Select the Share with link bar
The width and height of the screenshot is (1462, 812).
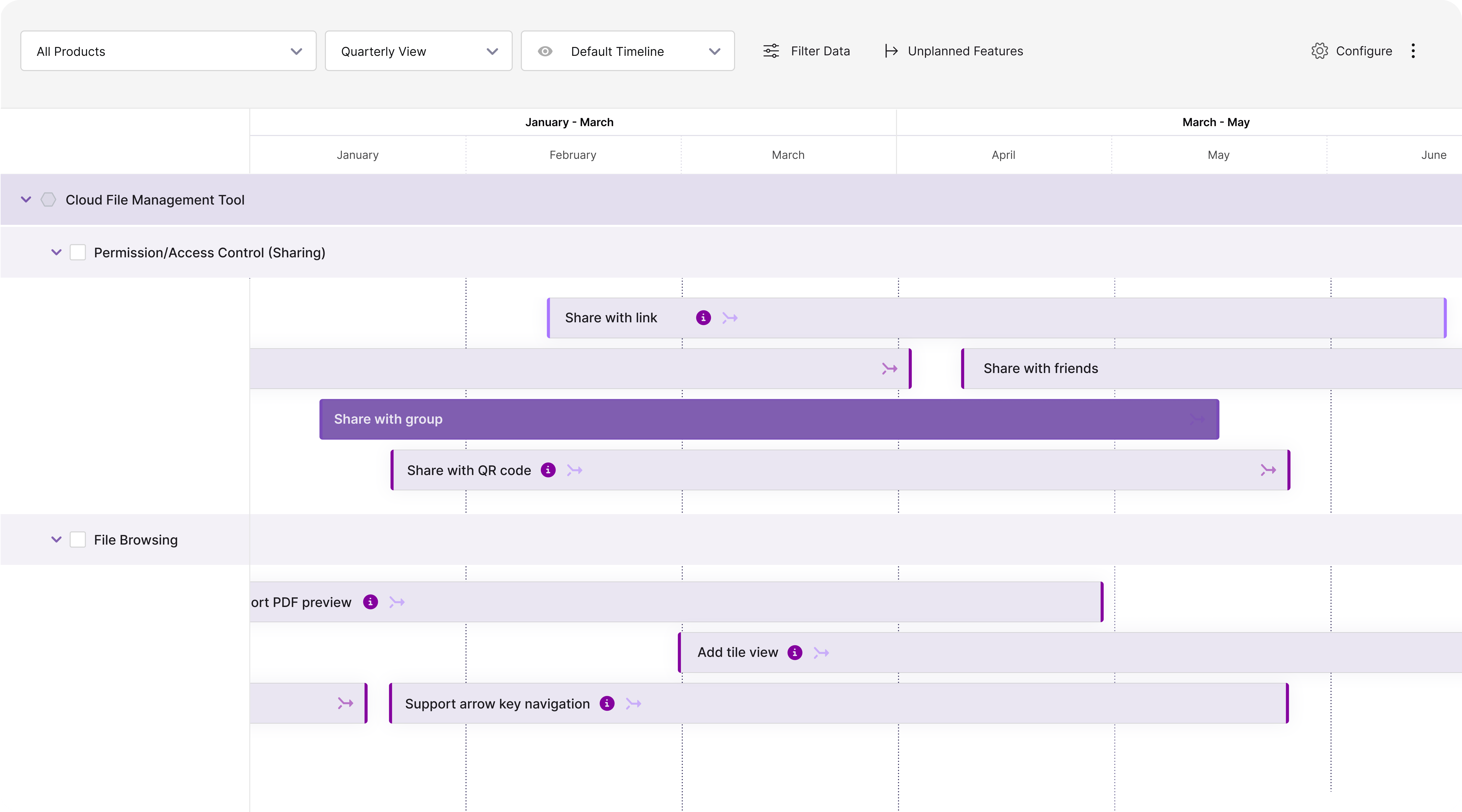tap(996, 318)
